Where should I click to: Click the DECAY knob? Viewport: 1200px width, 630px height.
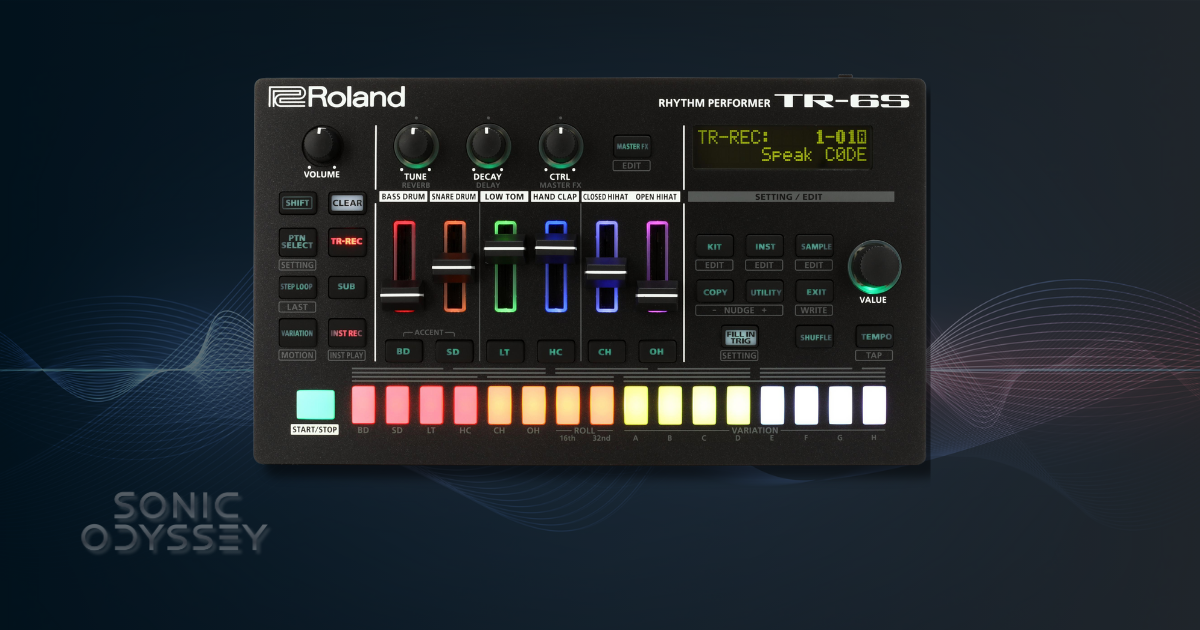point(488,146)
